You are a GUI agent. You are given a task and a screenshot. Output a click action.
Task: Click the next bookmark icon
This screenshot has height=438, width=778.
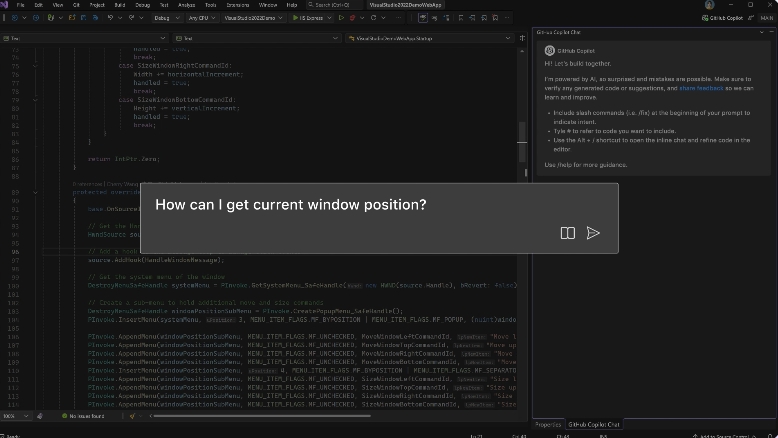pyautogui.click(x=484, y=18)
